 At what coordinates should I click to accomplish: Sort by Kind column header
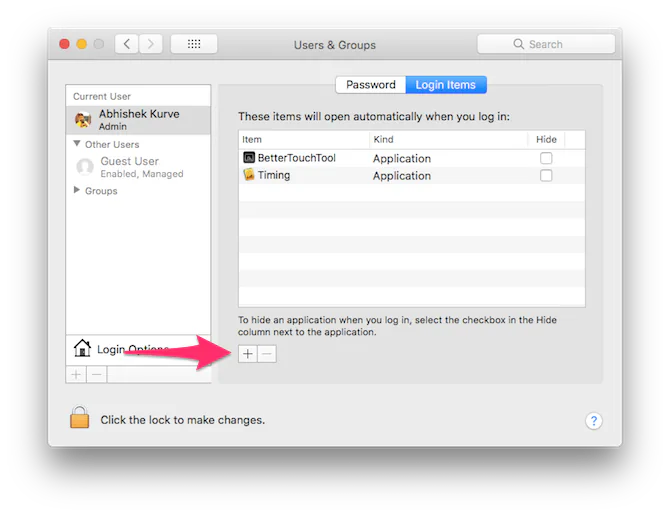[x=448, y=139]
